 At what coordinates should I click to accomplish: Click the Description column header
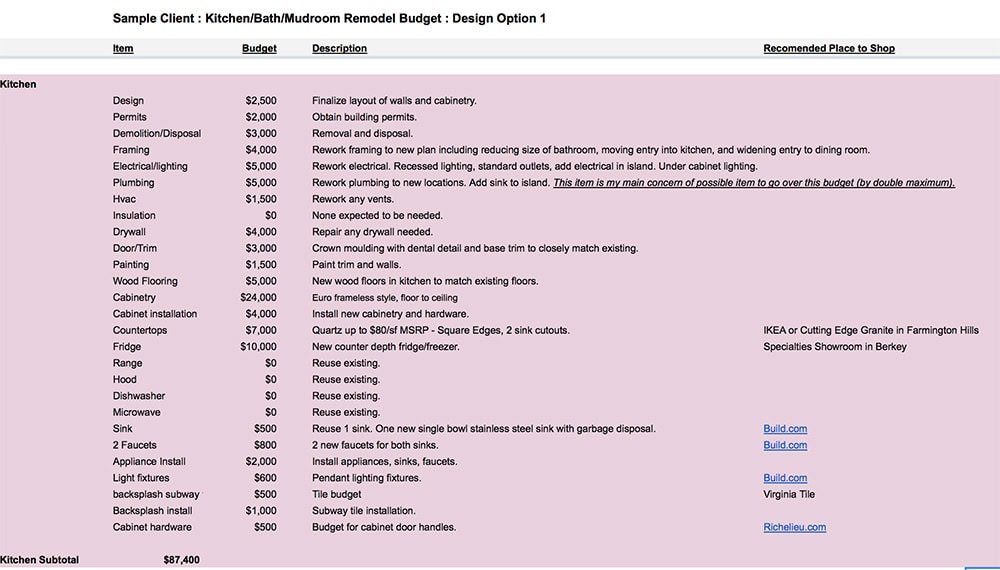339,48
